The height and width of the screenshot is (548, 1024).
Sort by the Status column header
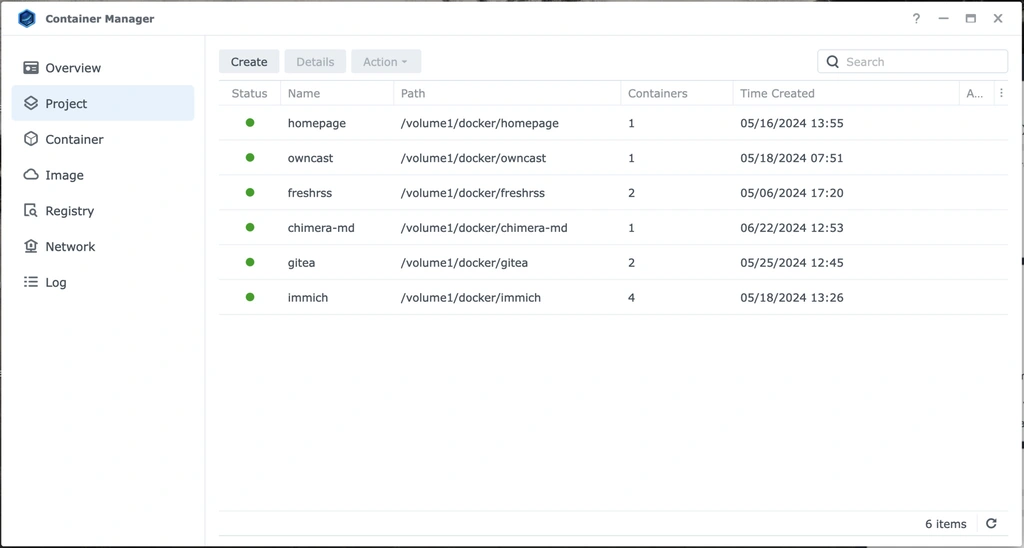249,93
